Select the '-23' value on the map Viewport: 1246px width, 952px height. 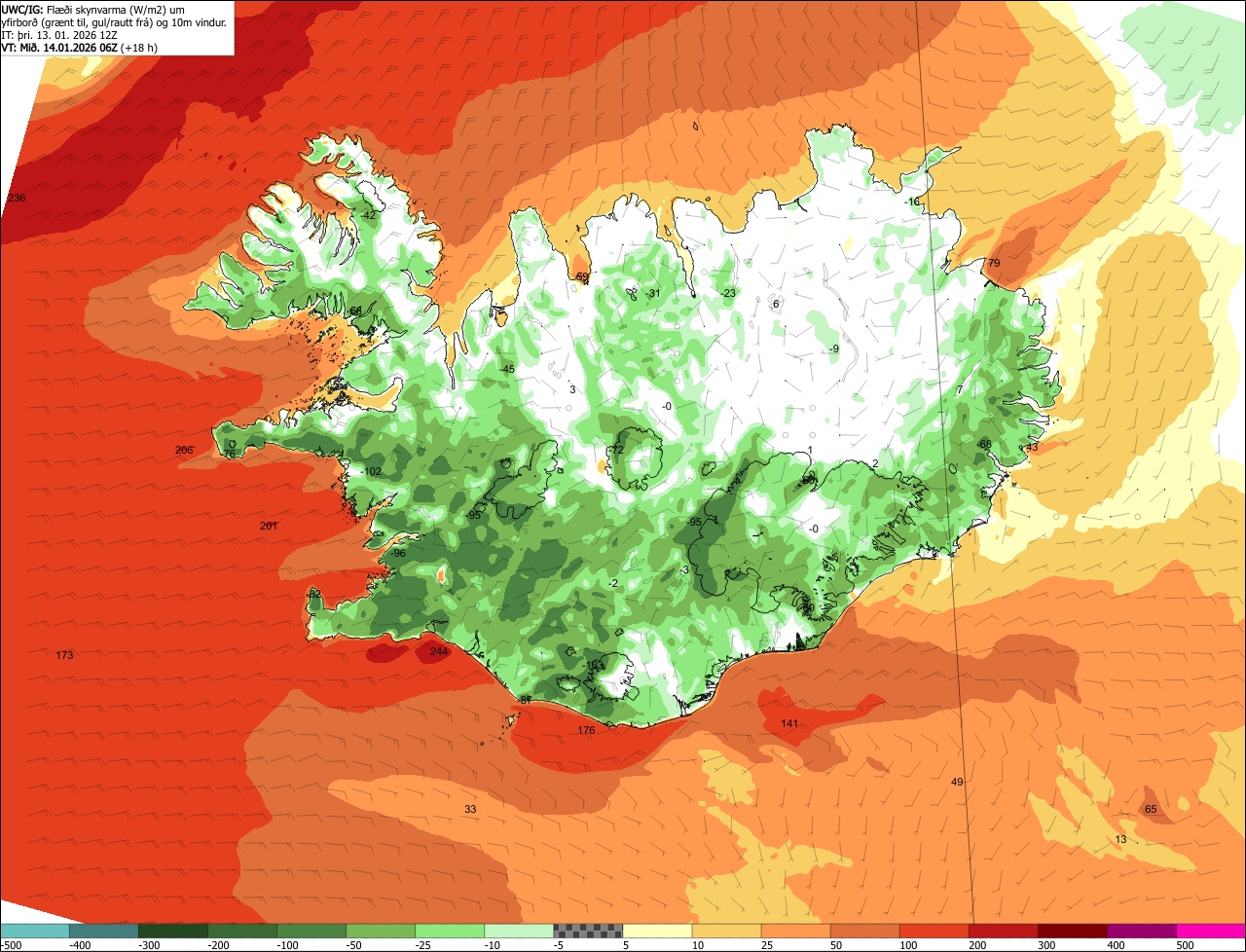click(726, 293)
